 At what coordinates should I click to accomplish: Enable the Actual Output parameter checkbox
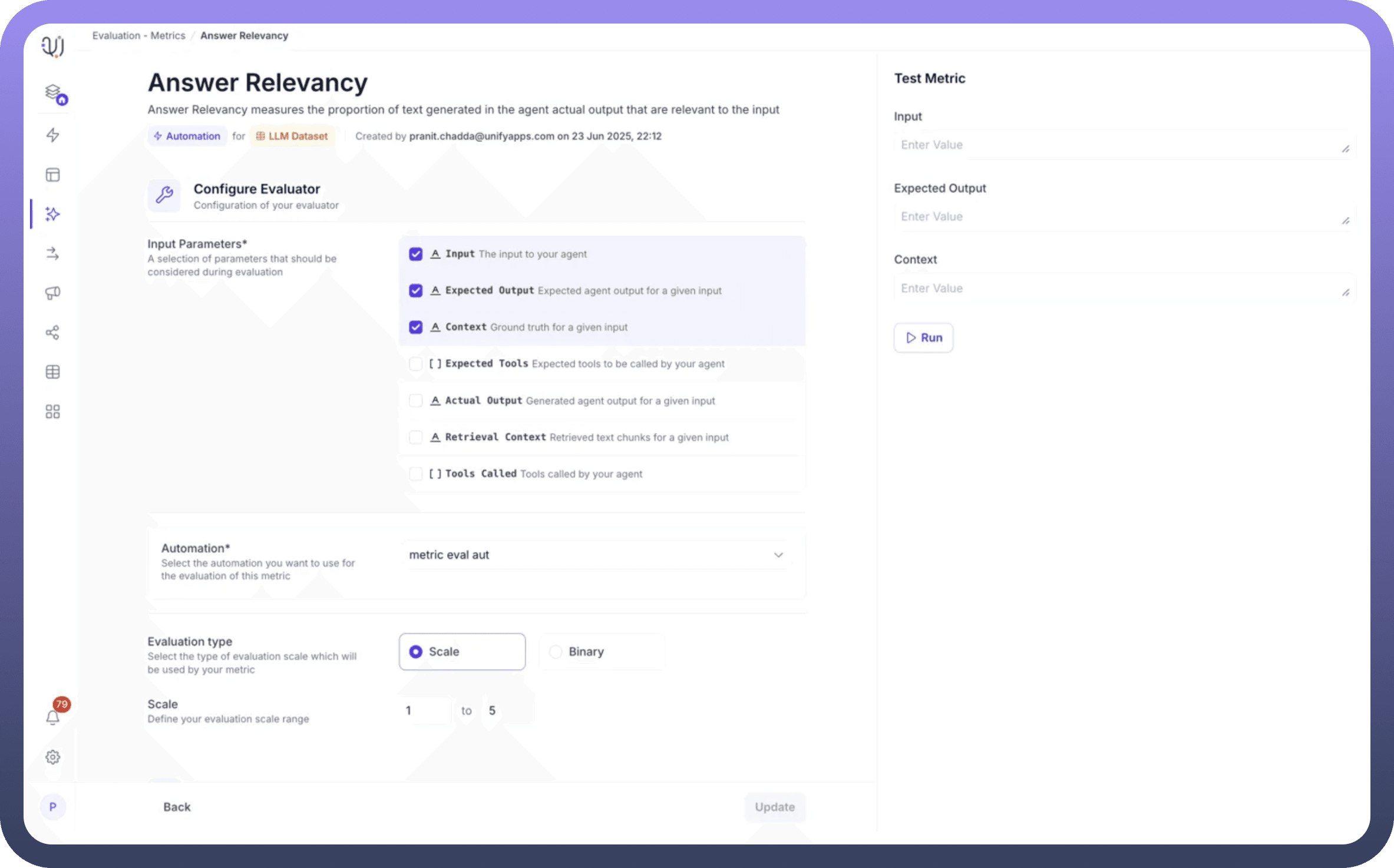pos(415,401)
